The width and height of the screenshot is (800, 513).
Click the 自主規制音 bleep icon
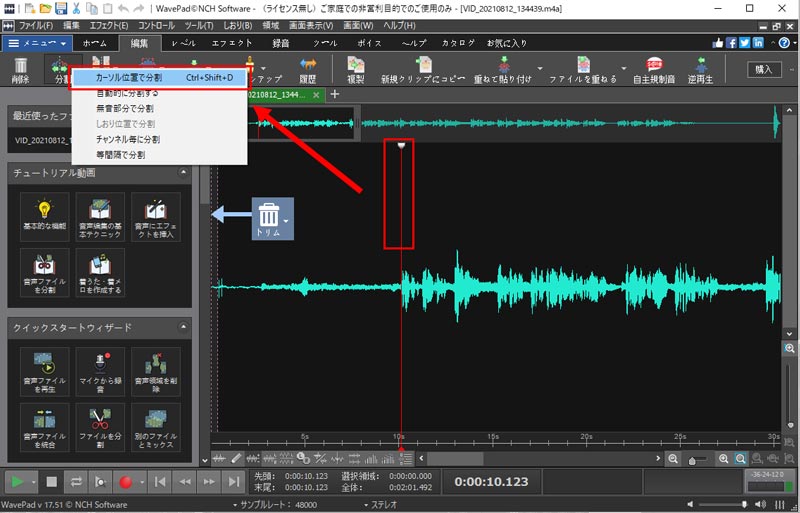tap(655, 69)
